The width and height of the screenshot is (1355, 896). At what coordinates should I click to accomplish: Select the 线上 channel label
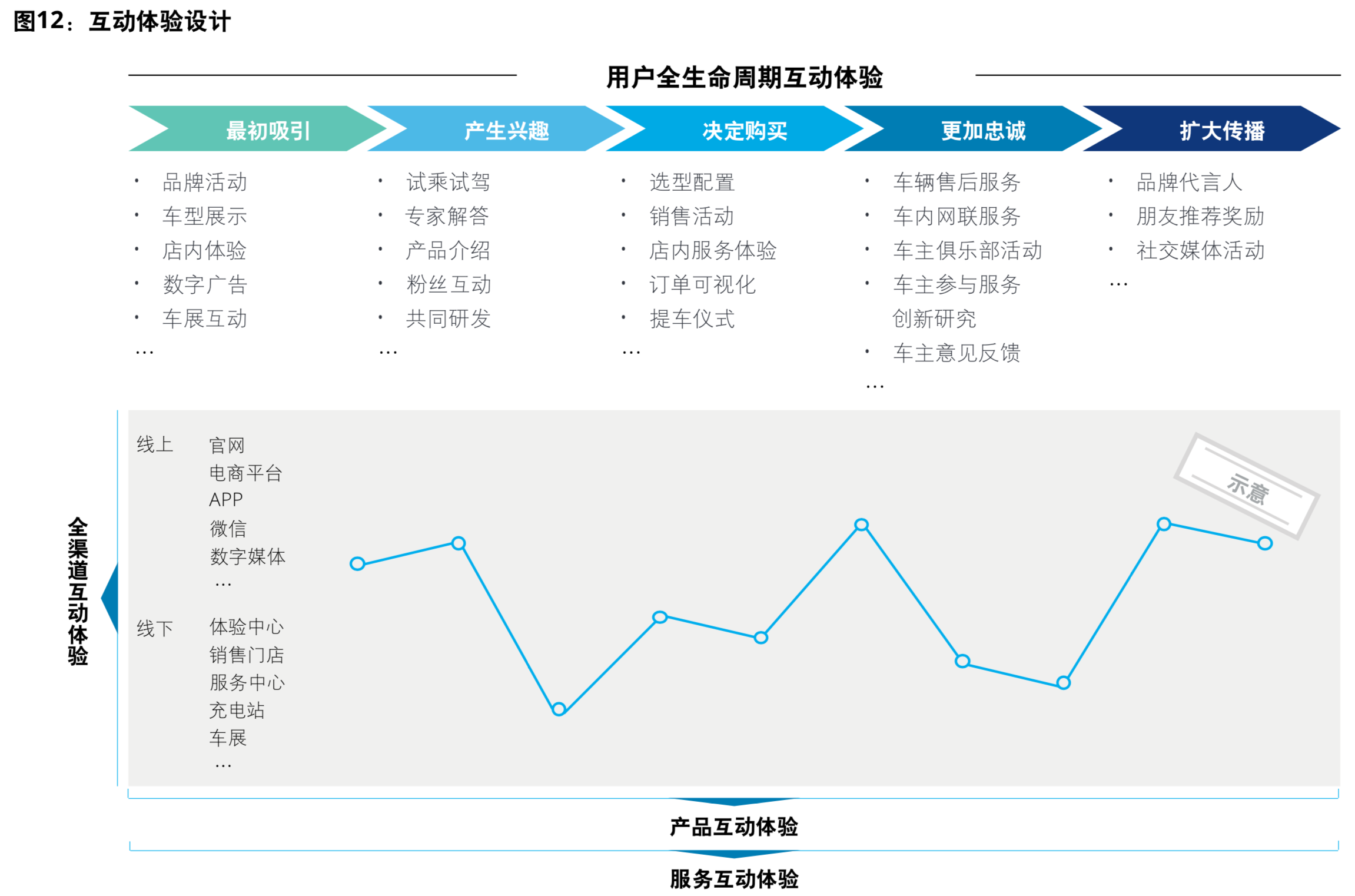[155, 446]
